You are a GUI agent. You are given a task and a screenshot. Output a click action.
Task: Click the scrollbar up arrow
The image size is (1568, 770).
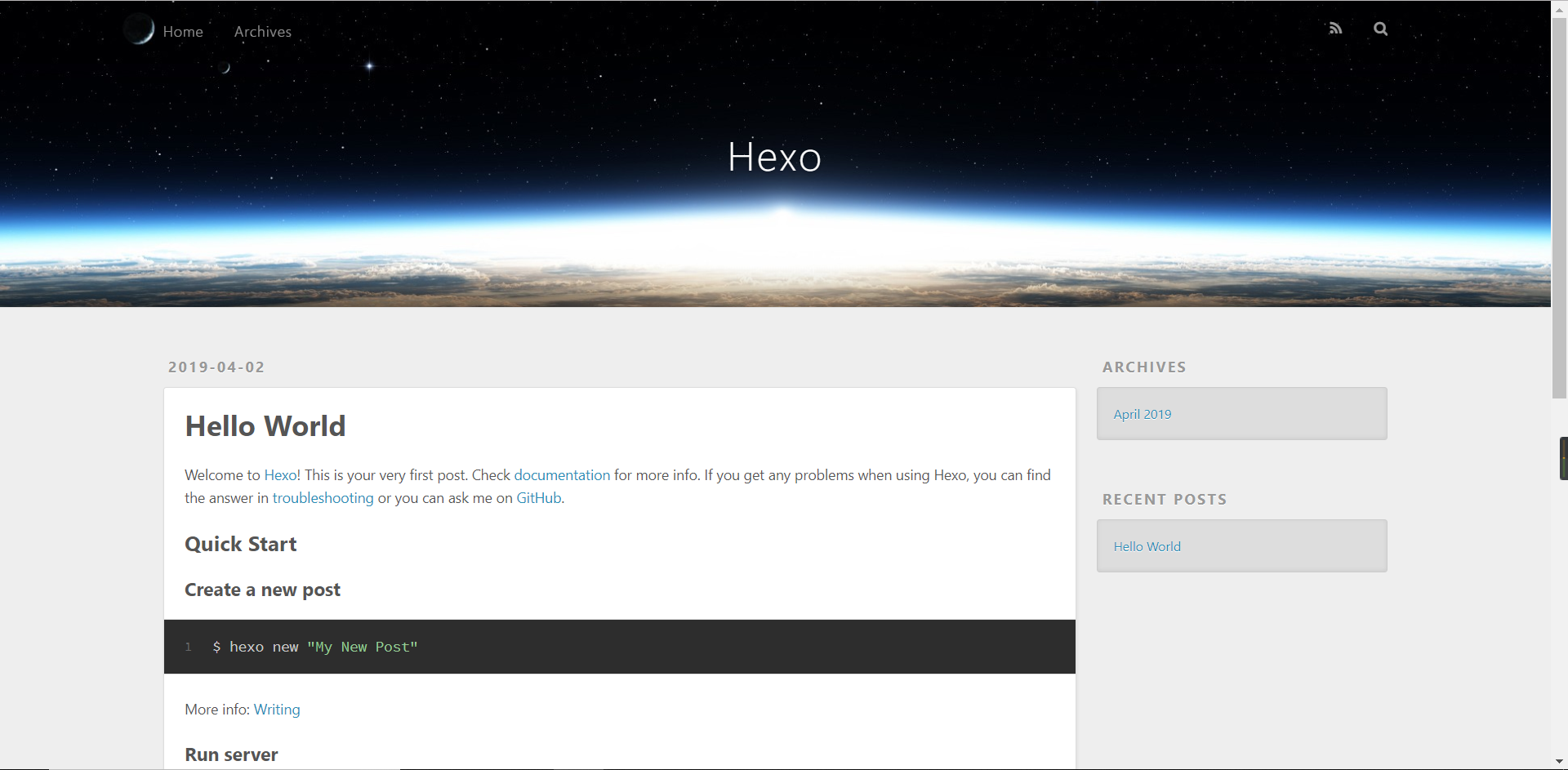point(1559,8)
